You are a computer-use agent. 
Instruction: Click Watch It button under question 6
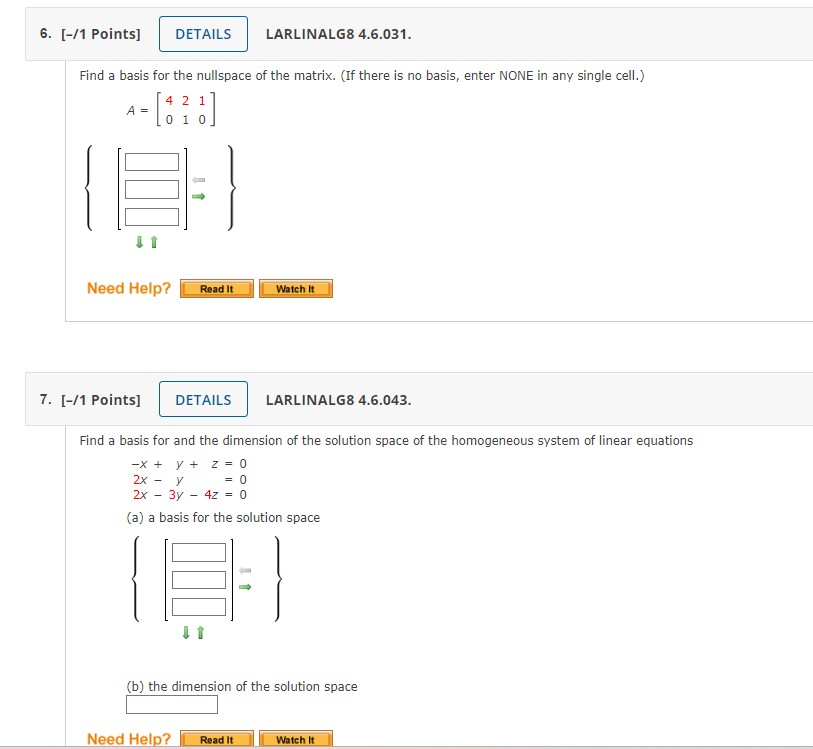click(x=296, y=289)
